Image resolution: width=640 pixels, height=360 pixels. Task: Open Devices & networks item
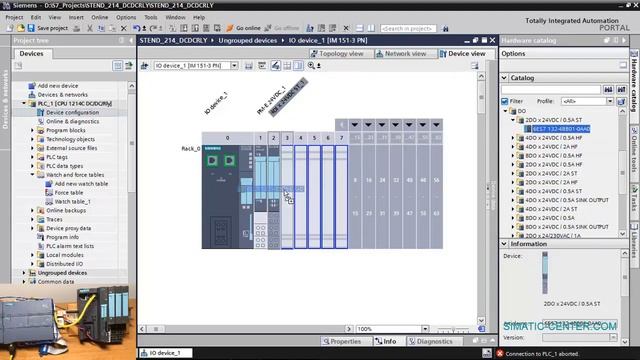point(62,95)
